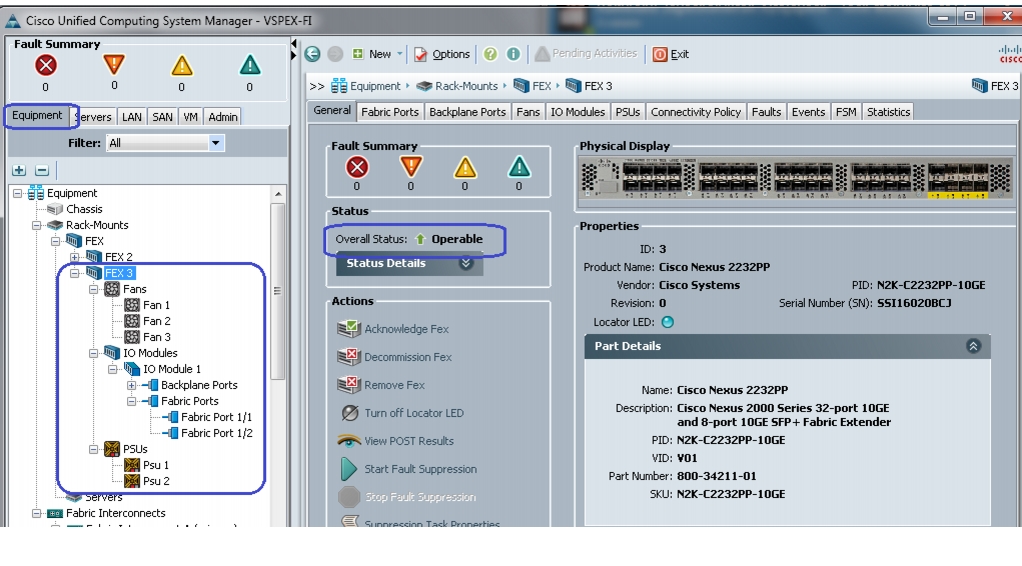Select IO Module 1 in the tree
The height and width of the screenshot is (566, 1022).
(x=171, y=369)
